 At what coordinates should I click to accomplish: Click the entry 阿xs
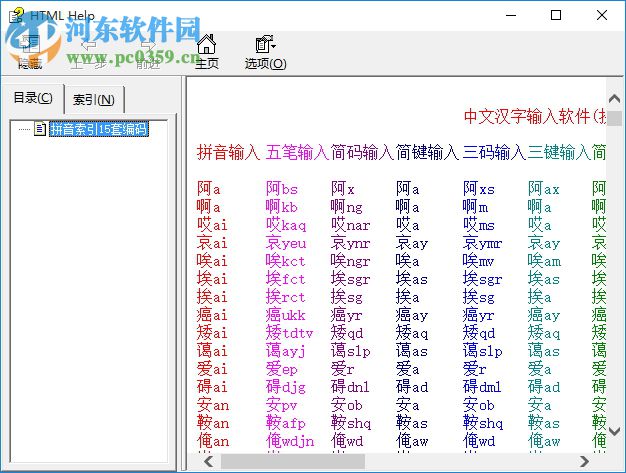pos(479,188)
